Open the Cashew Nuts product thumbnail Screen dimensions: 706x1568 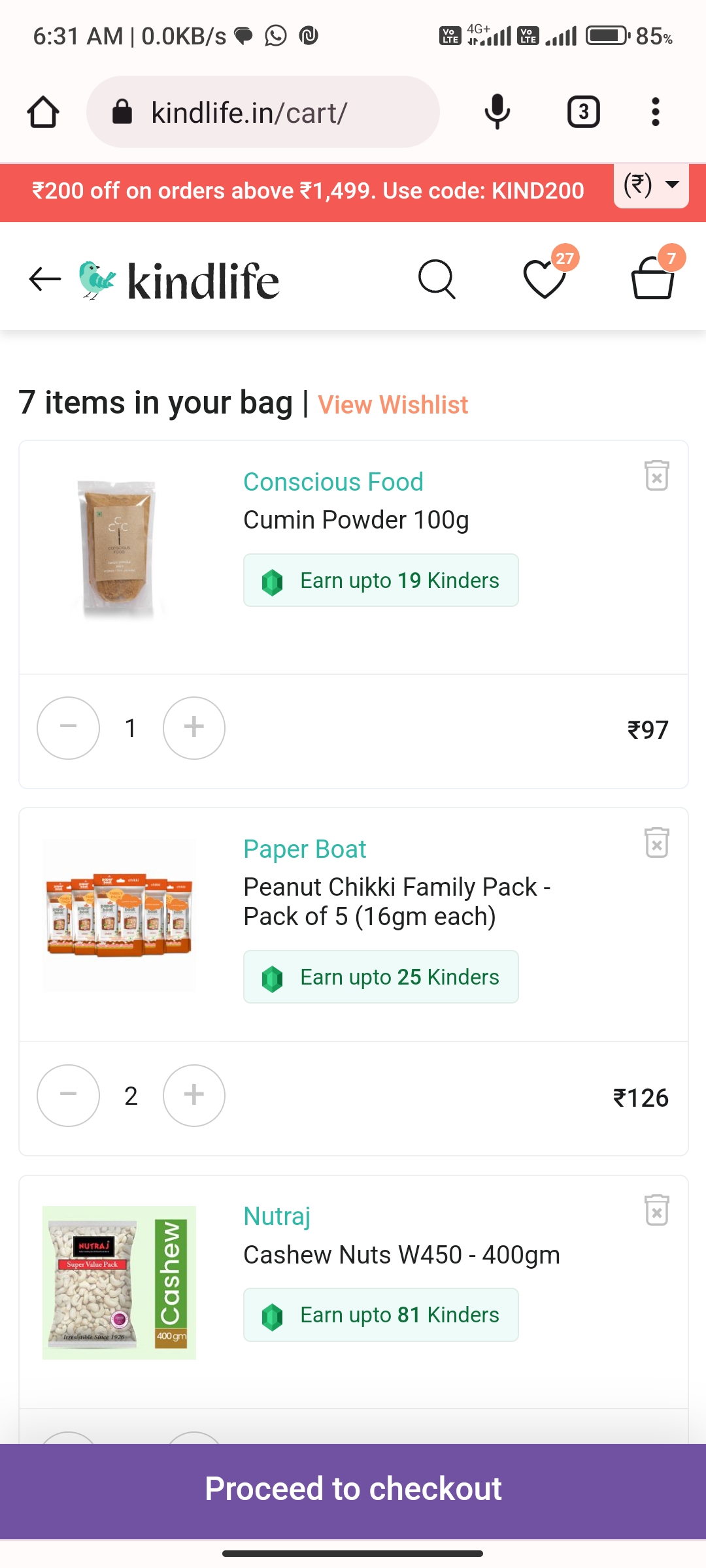(119, 1282)
